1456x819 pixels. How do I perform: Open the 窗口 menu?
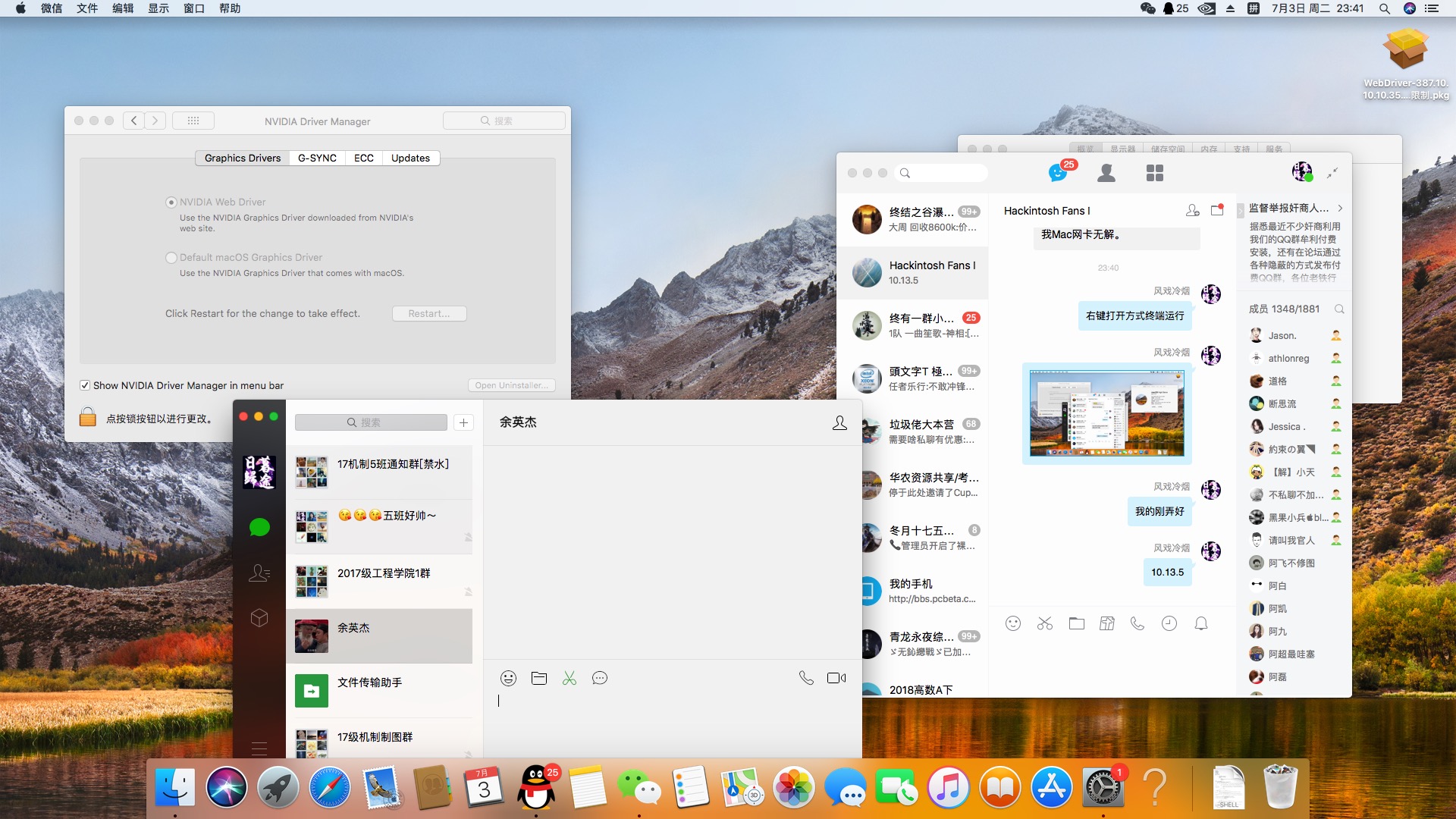pyautogui.click(x=194, y=8)
